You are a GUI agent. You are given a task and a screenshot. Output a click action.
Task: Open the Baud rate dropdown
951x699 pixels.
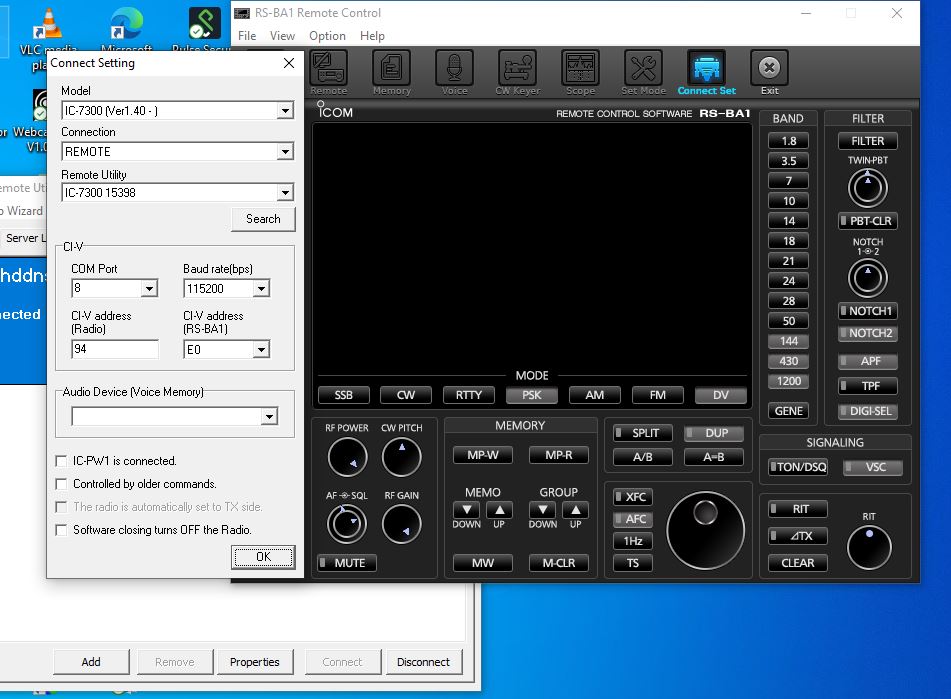(261, 289)
